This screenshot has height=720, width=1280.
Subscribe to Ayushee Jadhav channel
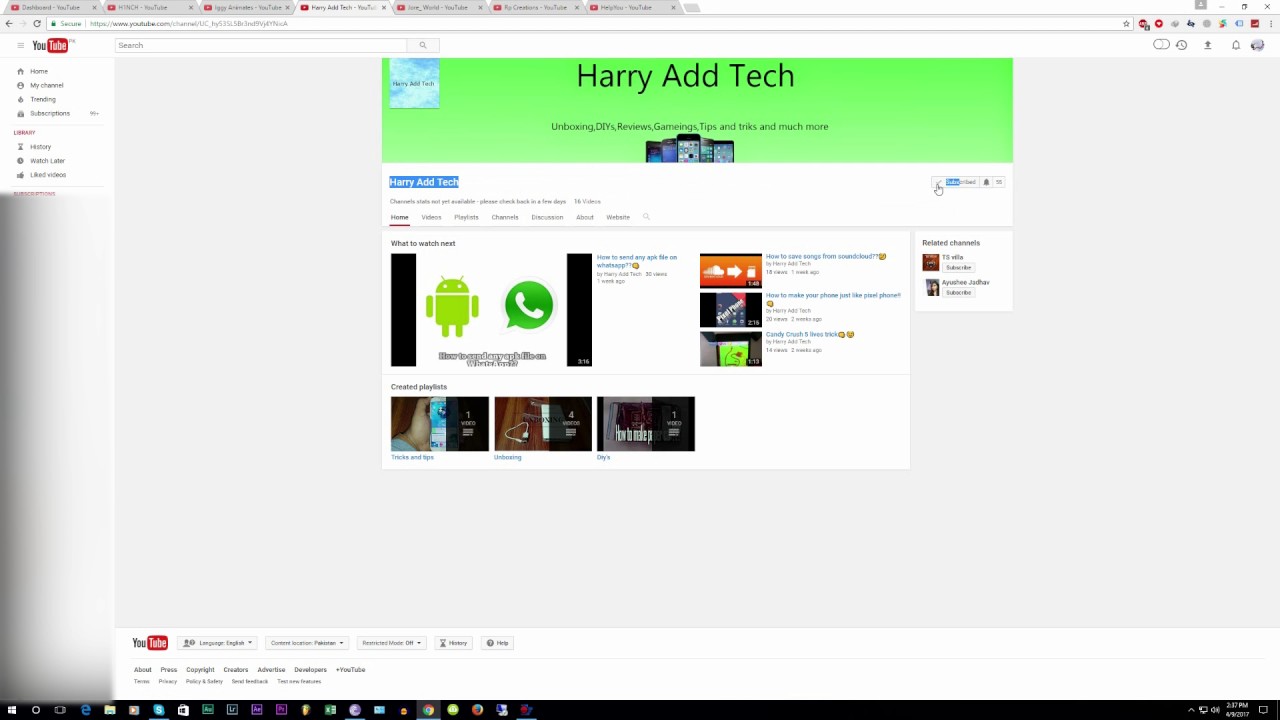coord(958,293)
